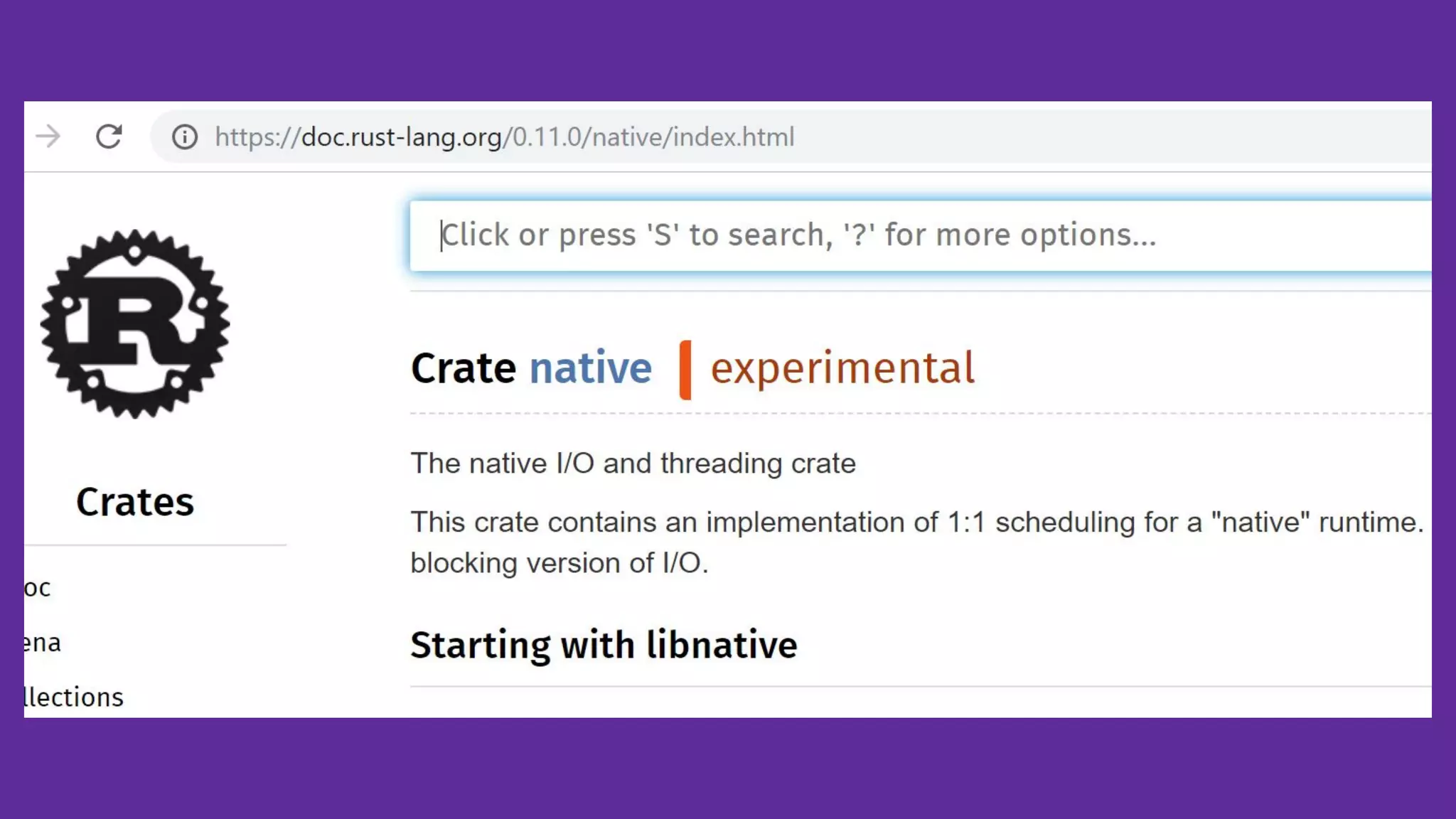Click the '0.11.0/native/index.html' URL path
The image size is (1456, 819).
(653, 136)
